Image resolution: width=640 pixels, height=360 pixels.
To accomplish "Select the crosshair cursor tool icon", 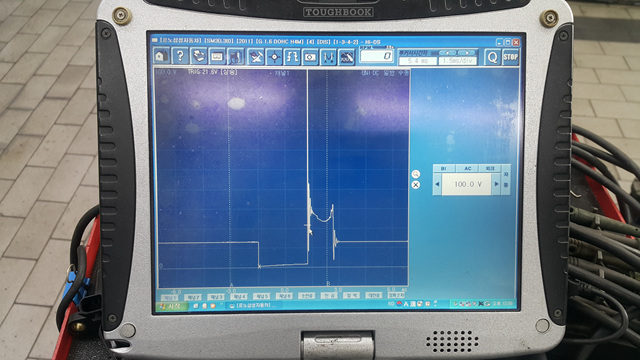I will (274, 57).
